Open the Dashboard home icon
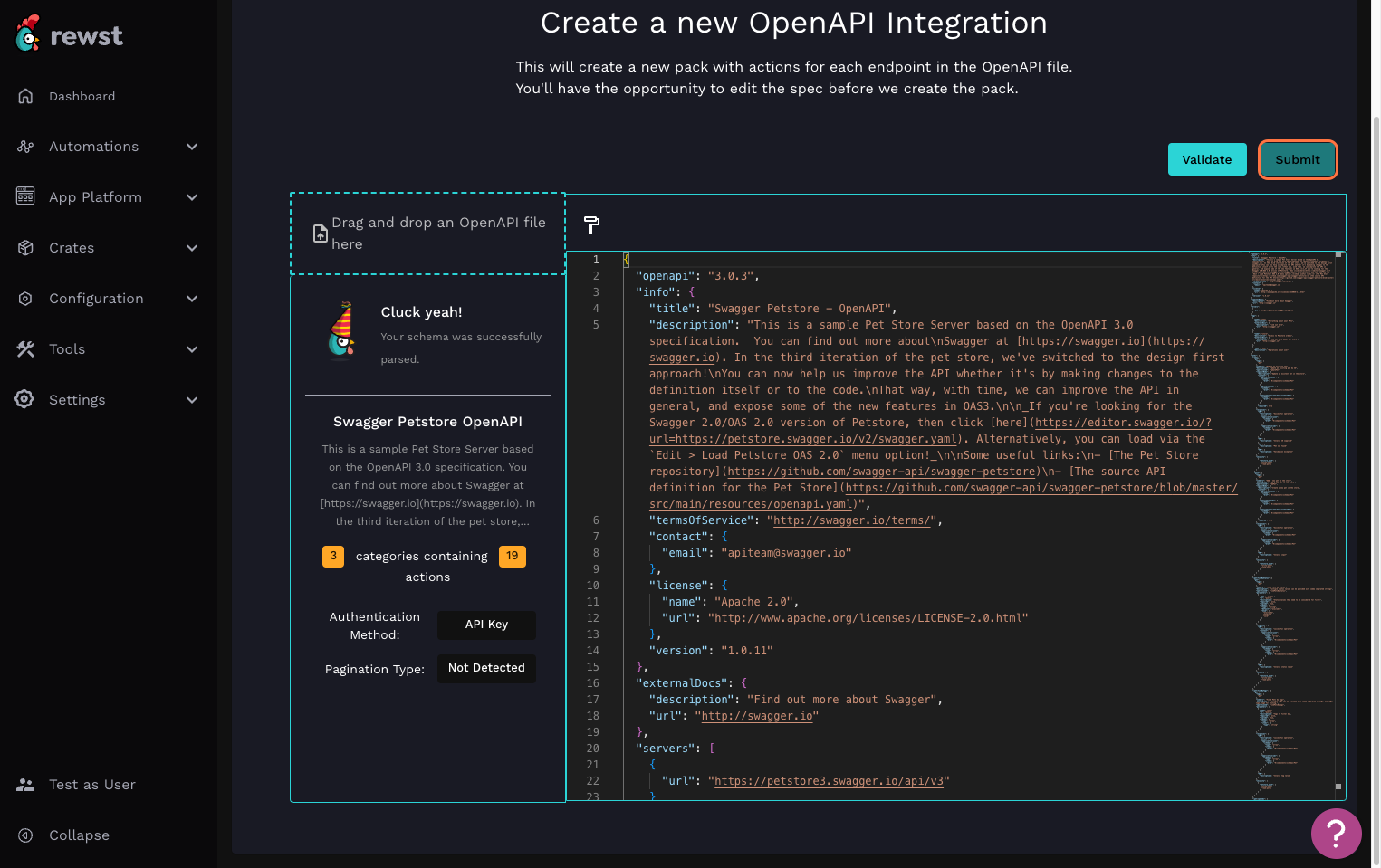The image size is (1381, 868). point(25,96)
